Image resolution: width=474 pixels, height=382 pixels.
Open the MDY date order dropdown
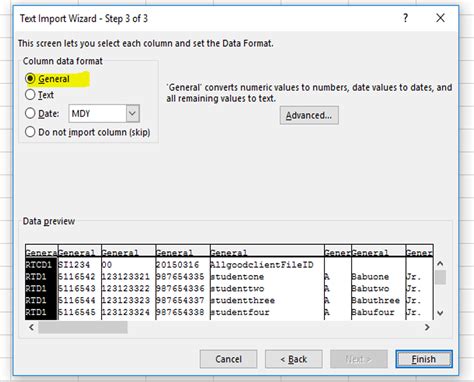click(132, 114)
